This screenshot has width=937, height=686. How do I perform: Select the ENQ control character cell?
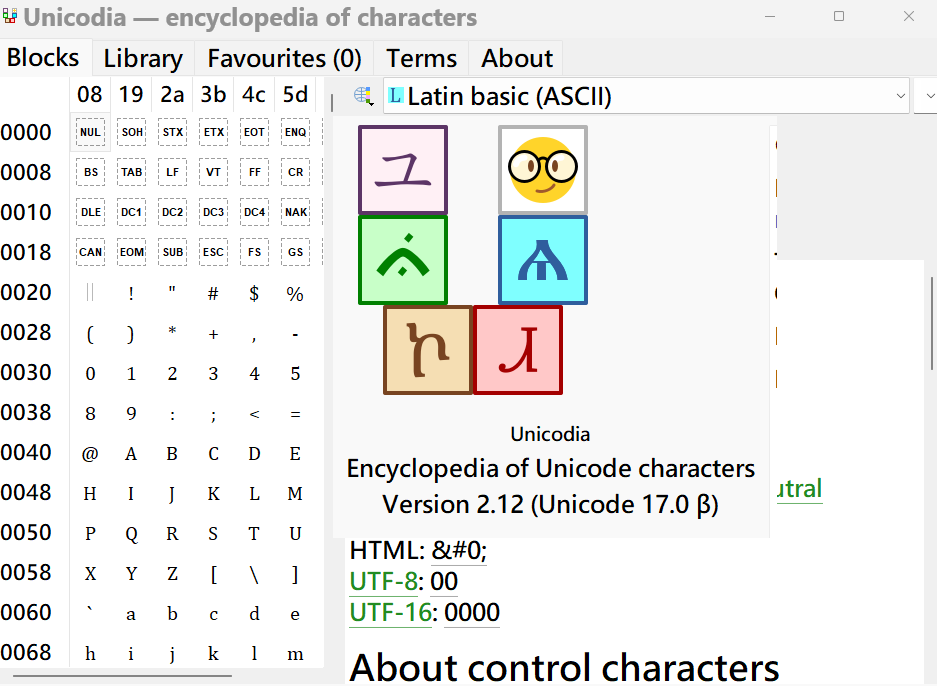295,132
